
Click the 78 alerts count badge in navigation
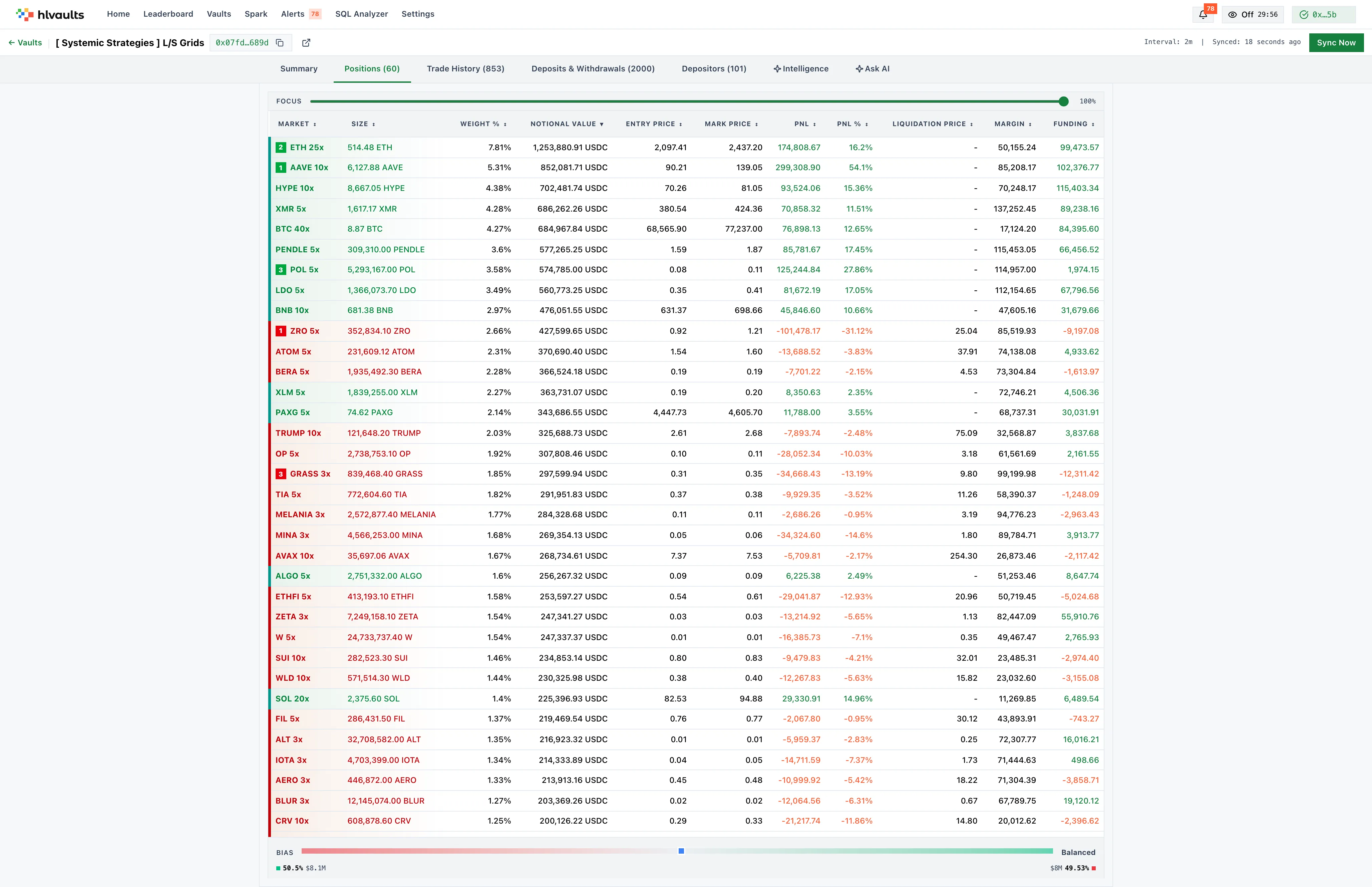(x=315, y=14)
